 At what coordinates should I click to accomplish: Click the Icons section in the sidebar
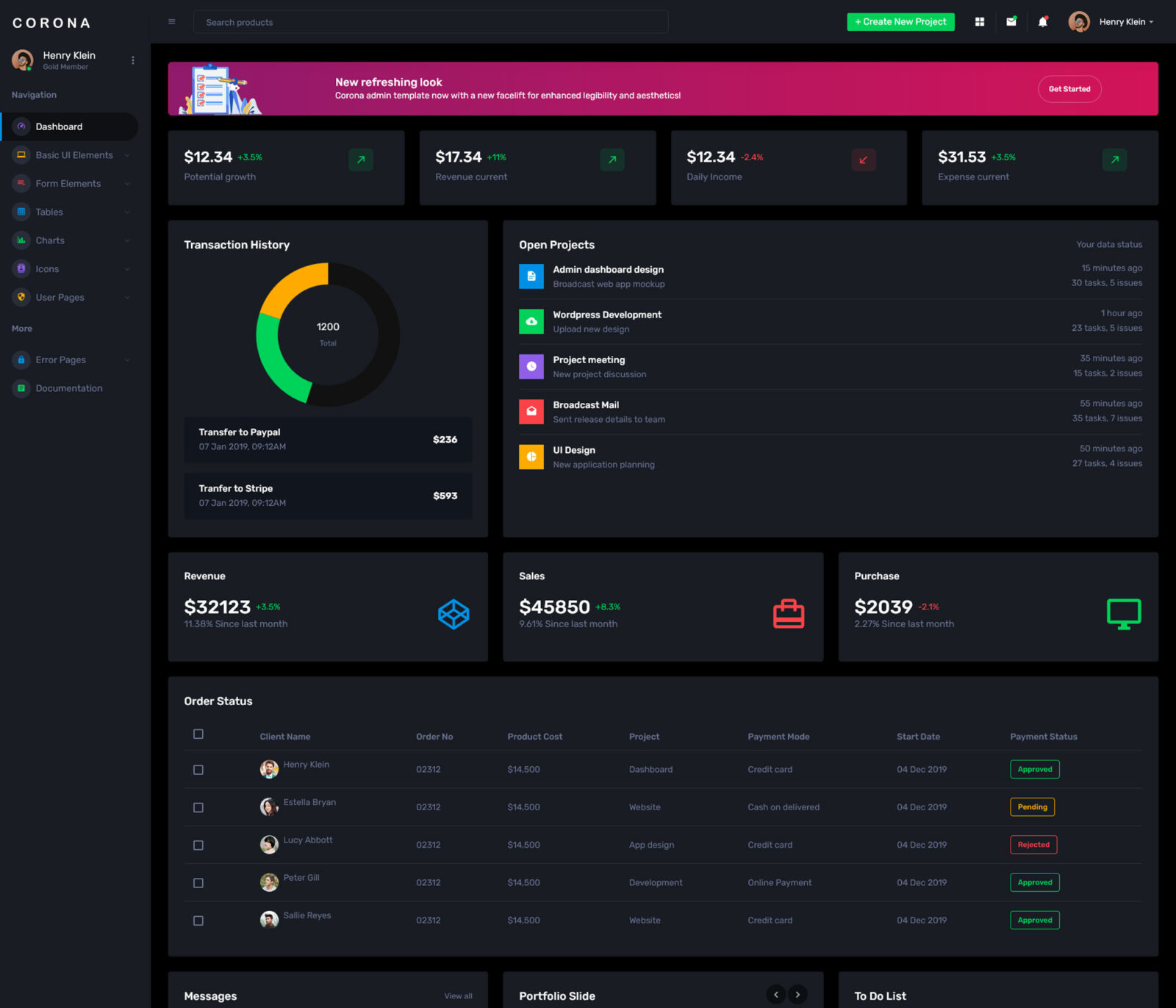pos(49,268)
